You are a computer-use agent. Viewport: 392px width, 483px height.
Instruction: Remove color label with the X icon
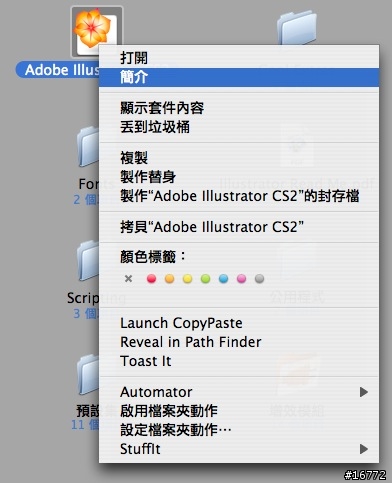pos(128,279)
